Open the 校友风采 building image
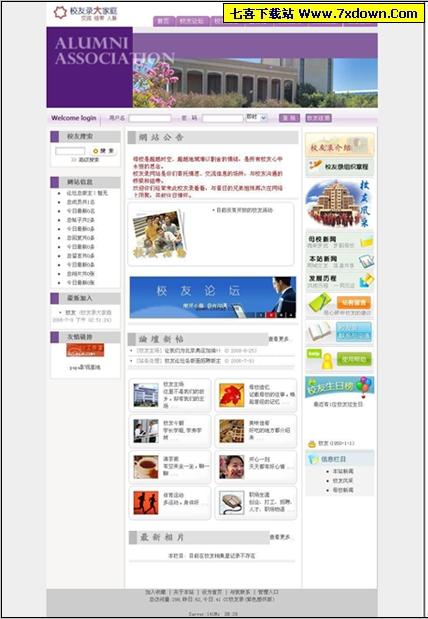Screen dimensions: 428x619 coord(340,204)
